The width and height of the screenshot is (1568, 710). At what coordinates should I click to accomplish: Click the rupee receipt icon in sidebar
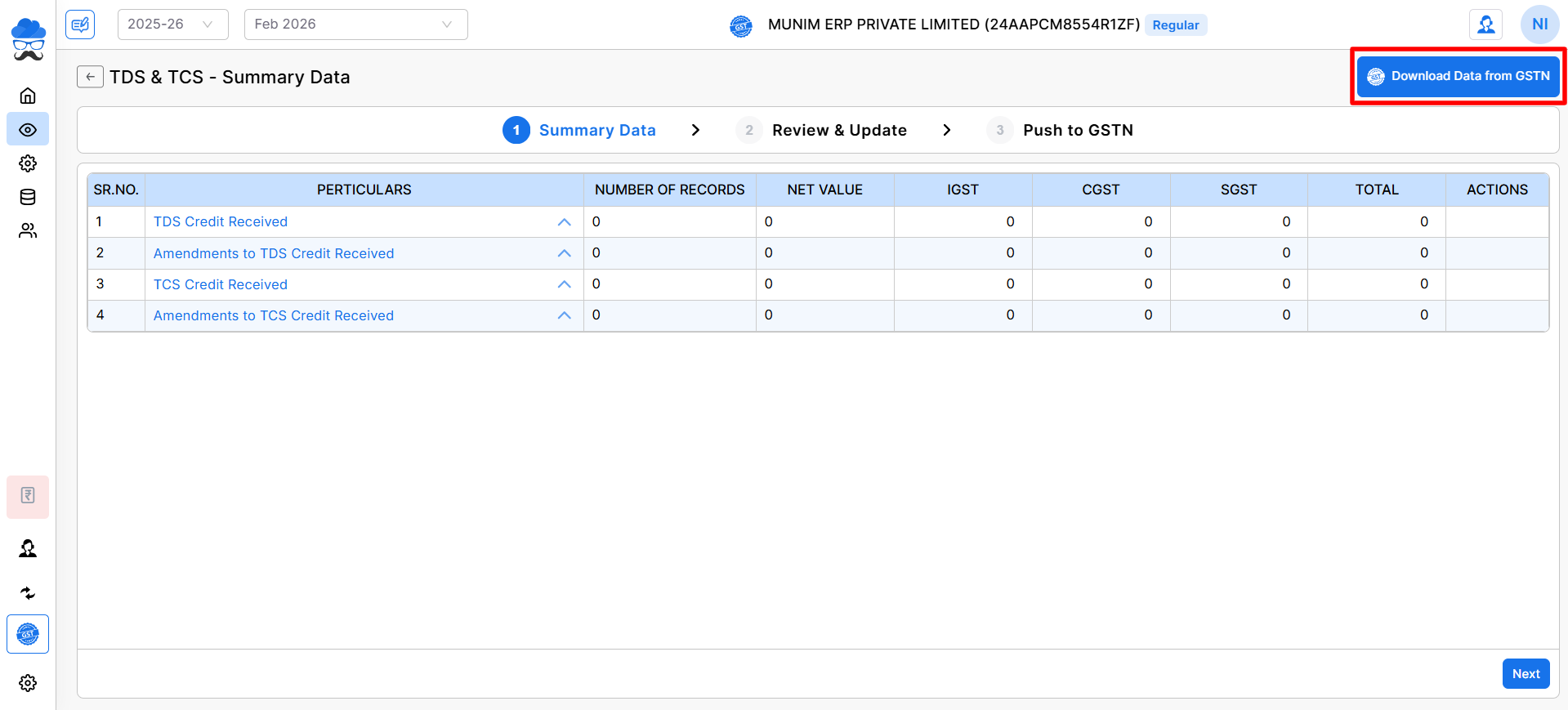coord(28,496)
